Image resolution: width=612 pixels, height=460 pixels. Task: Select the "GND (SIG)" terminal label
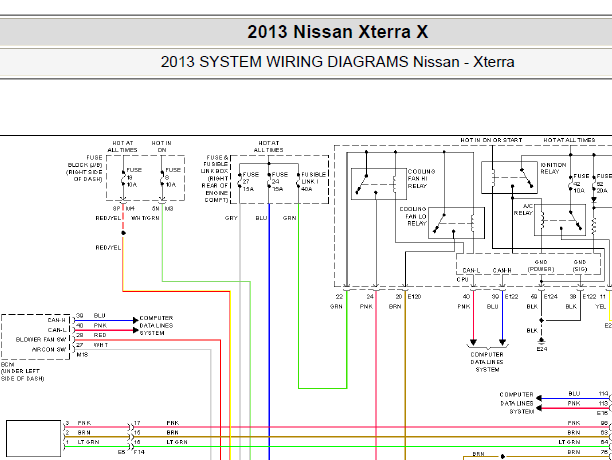click(580, 266)
